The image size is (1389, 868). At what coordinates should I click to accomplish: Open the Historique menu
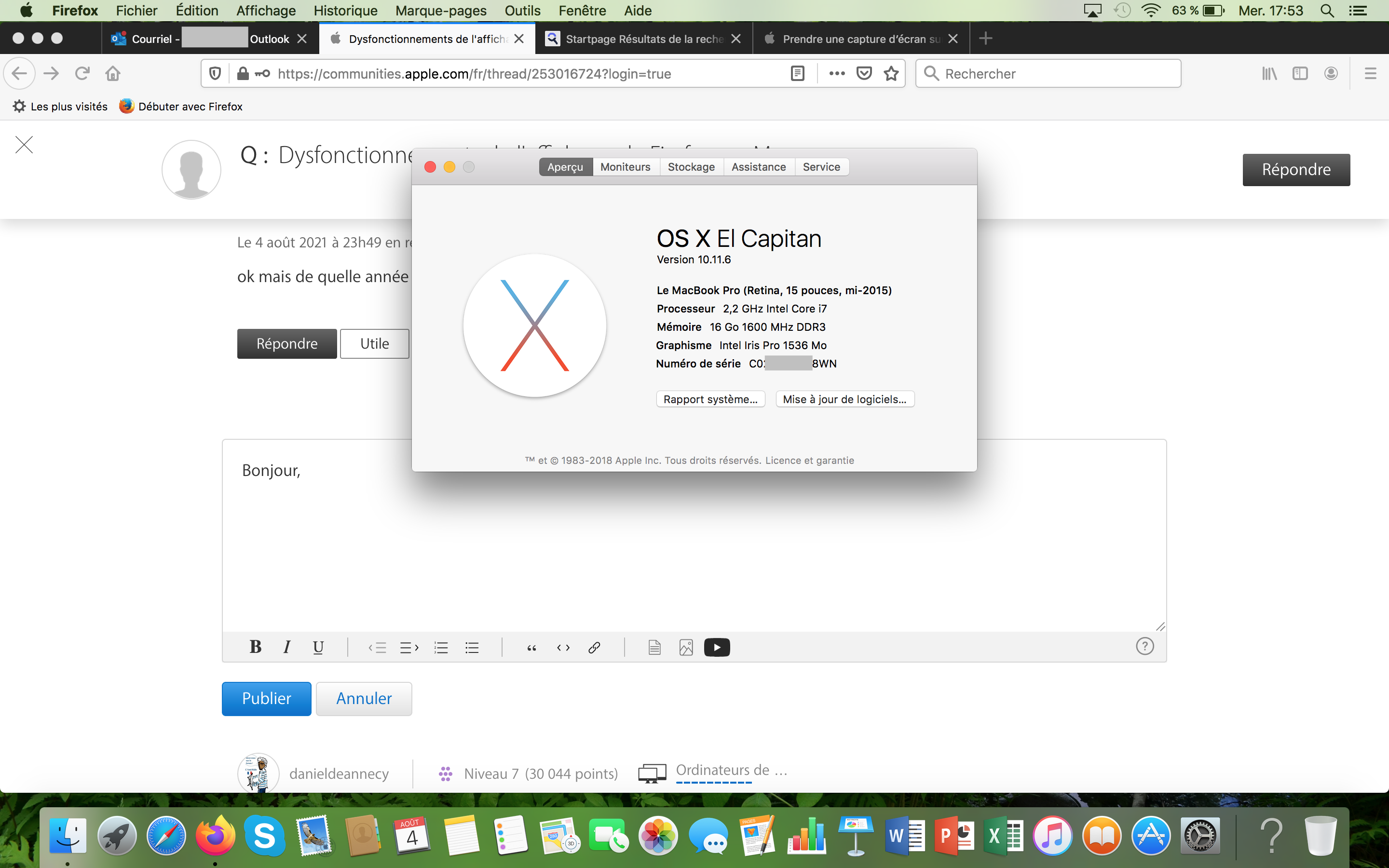pos(345,10)
